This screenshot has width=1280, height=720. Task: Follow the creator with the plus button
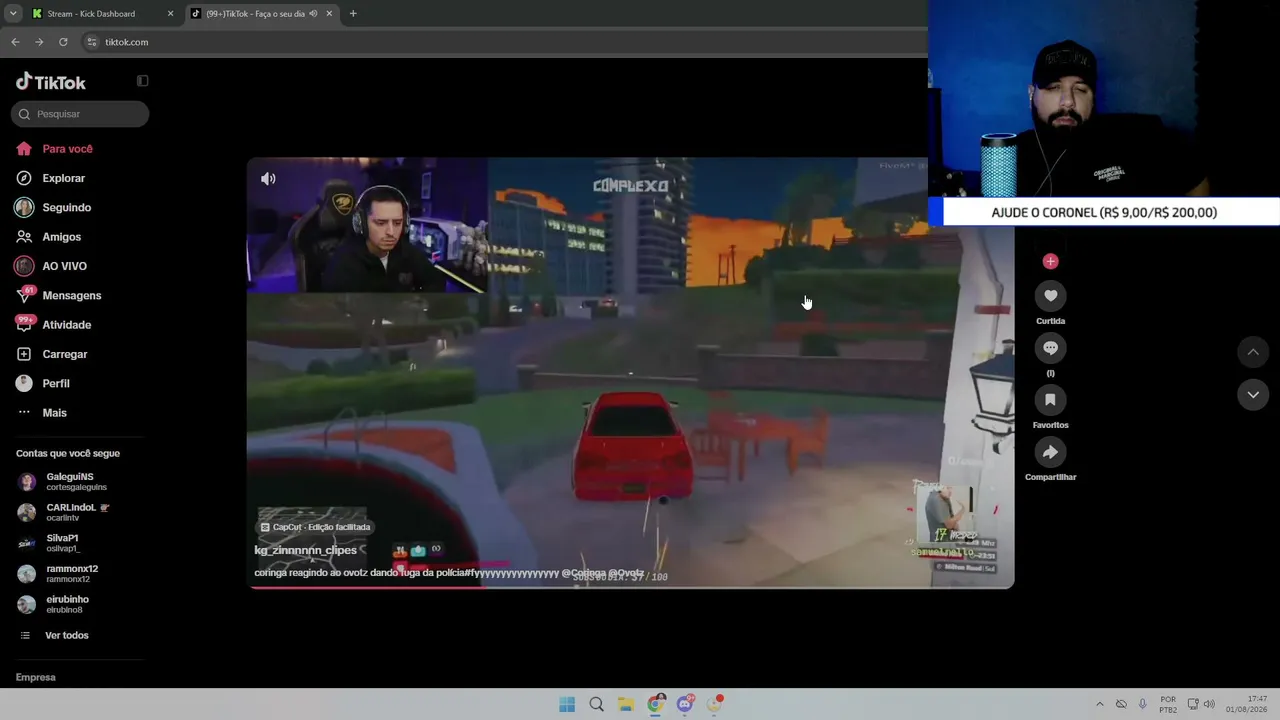coord(1050,261)
